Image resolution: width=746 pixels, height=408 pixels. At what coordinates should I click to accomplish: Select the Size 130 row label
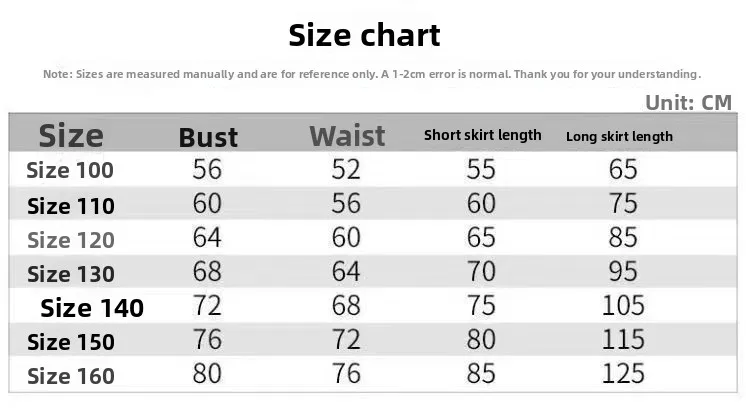click(71, 274)
